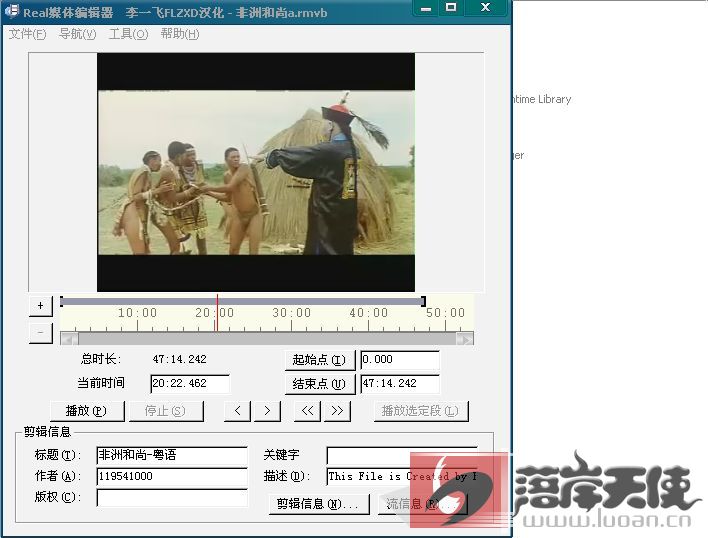708x538 pixels.
Task: Focus the start point field showing 0.000
Action: (x=400, y=360)
